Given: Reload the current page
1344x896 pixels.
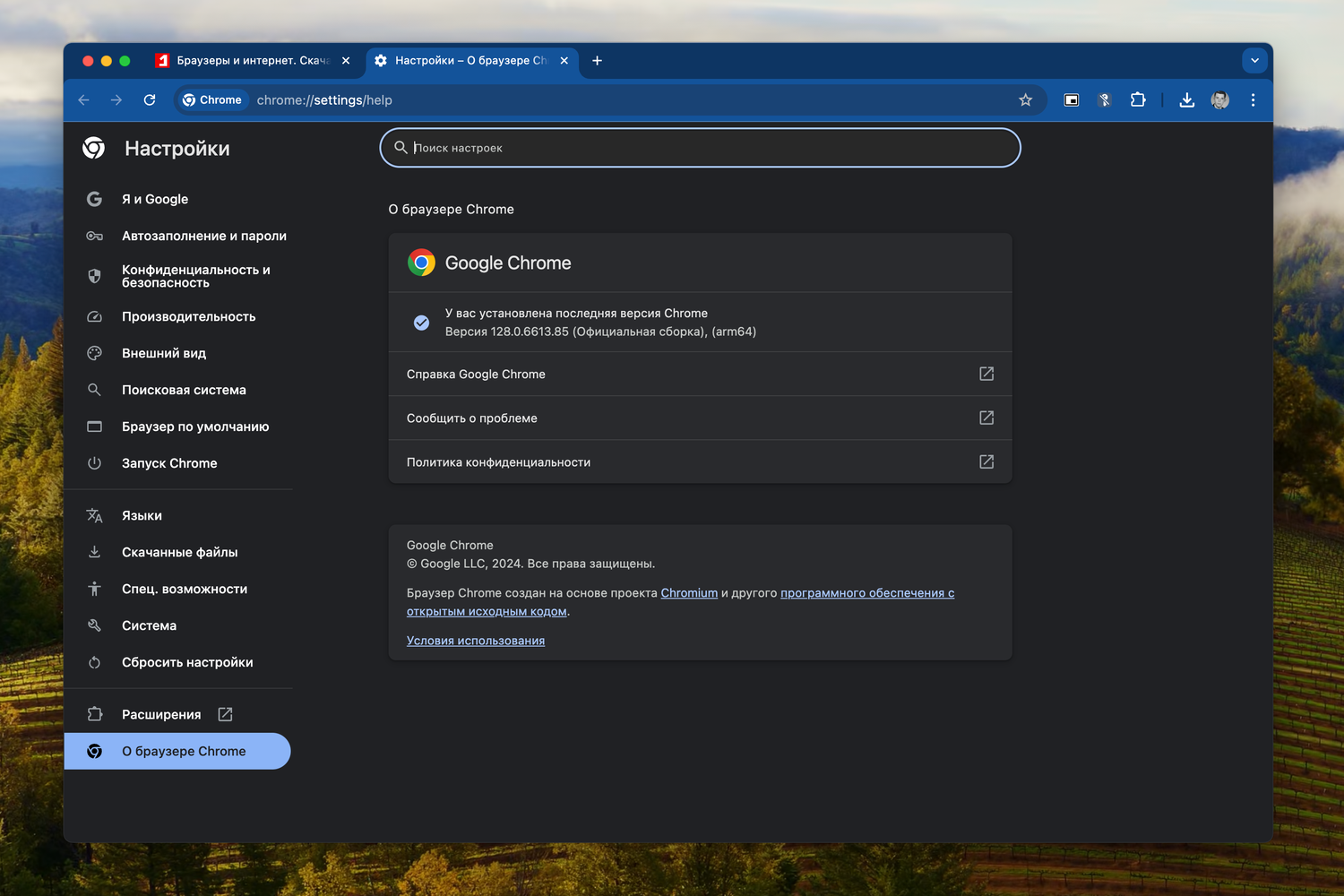Looking at the screenshot, I should pos(150,100).
